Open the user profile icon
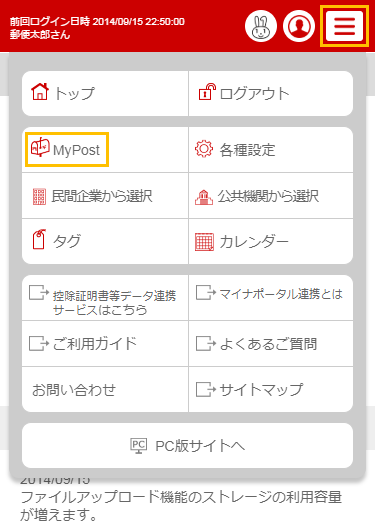The width and height of the screenshot is (384, 526). click(298, 26)
